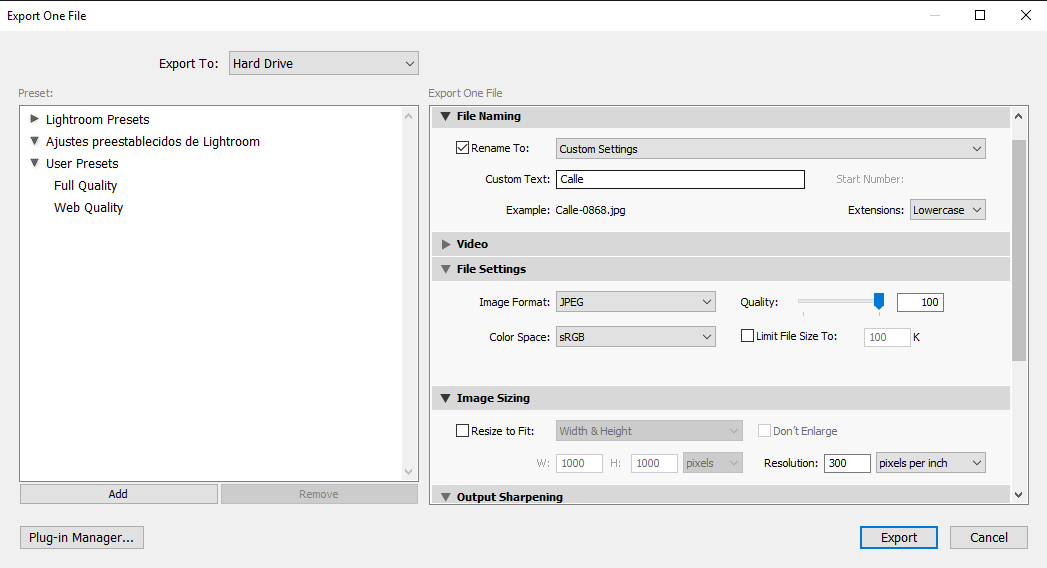Collapse the Output Sharpening section
1047x568 pixels.
click(445, 497)
